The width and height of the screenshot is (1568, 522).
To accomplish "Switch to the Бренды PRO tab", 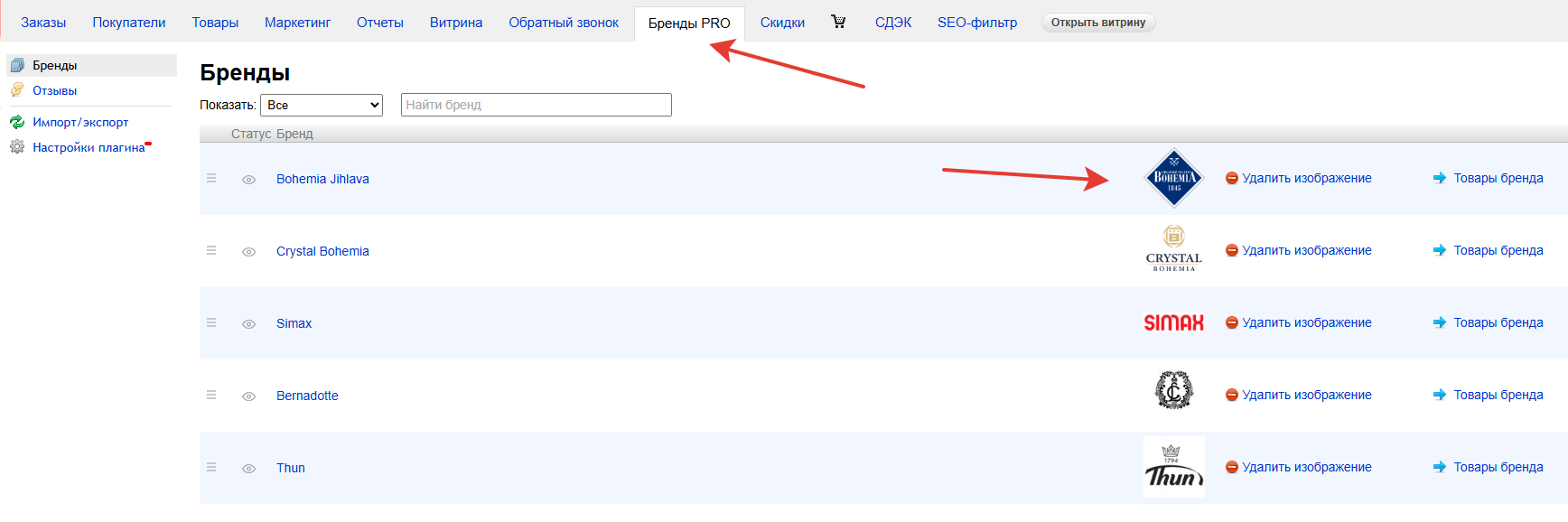I will pos(689,23).
